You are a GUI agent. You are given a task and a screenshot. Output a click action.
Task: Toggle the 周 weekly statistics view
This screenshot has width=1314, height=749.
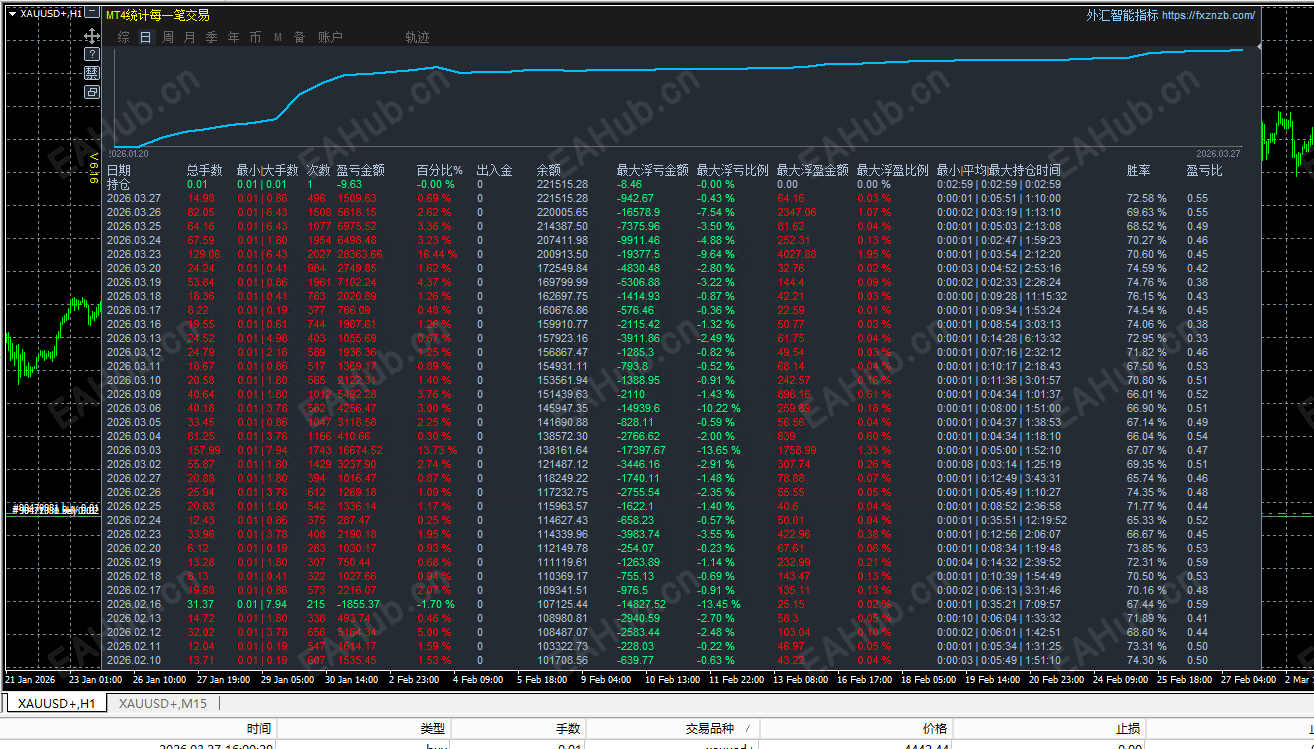pos(168,37)
